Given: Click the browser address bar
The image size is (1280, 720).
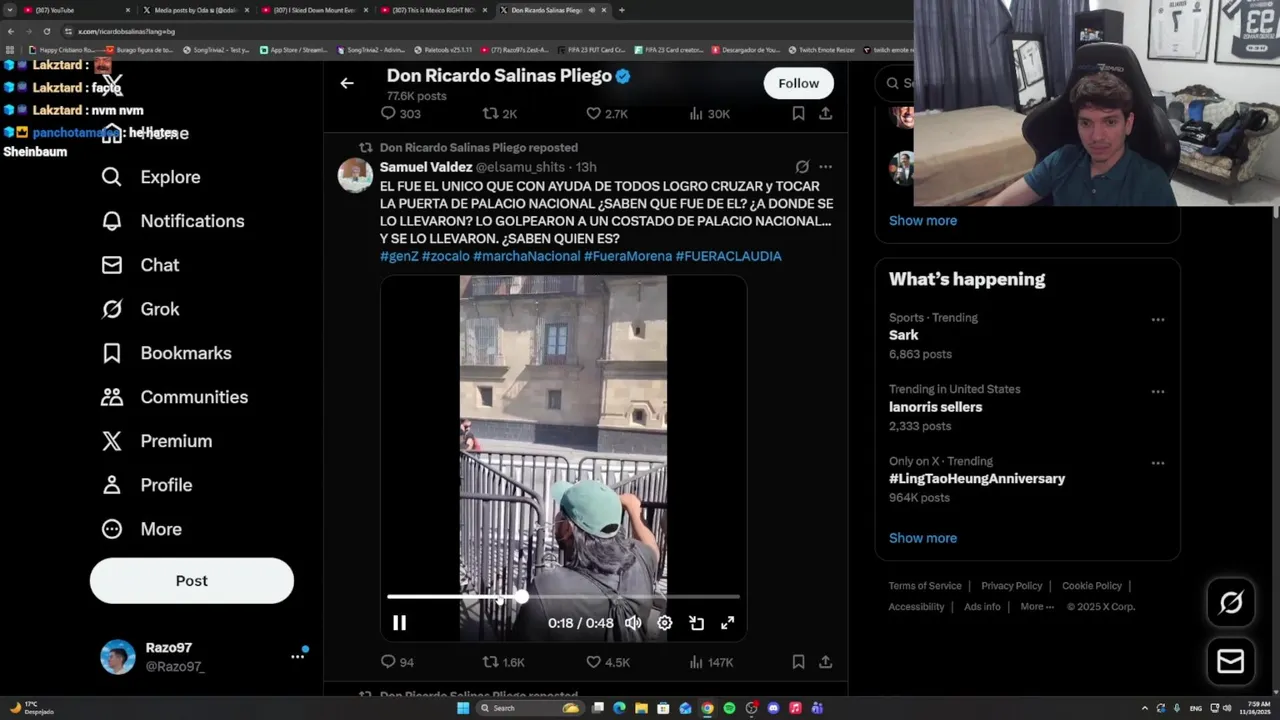Looking at the screenshot, I should (480, 31).
